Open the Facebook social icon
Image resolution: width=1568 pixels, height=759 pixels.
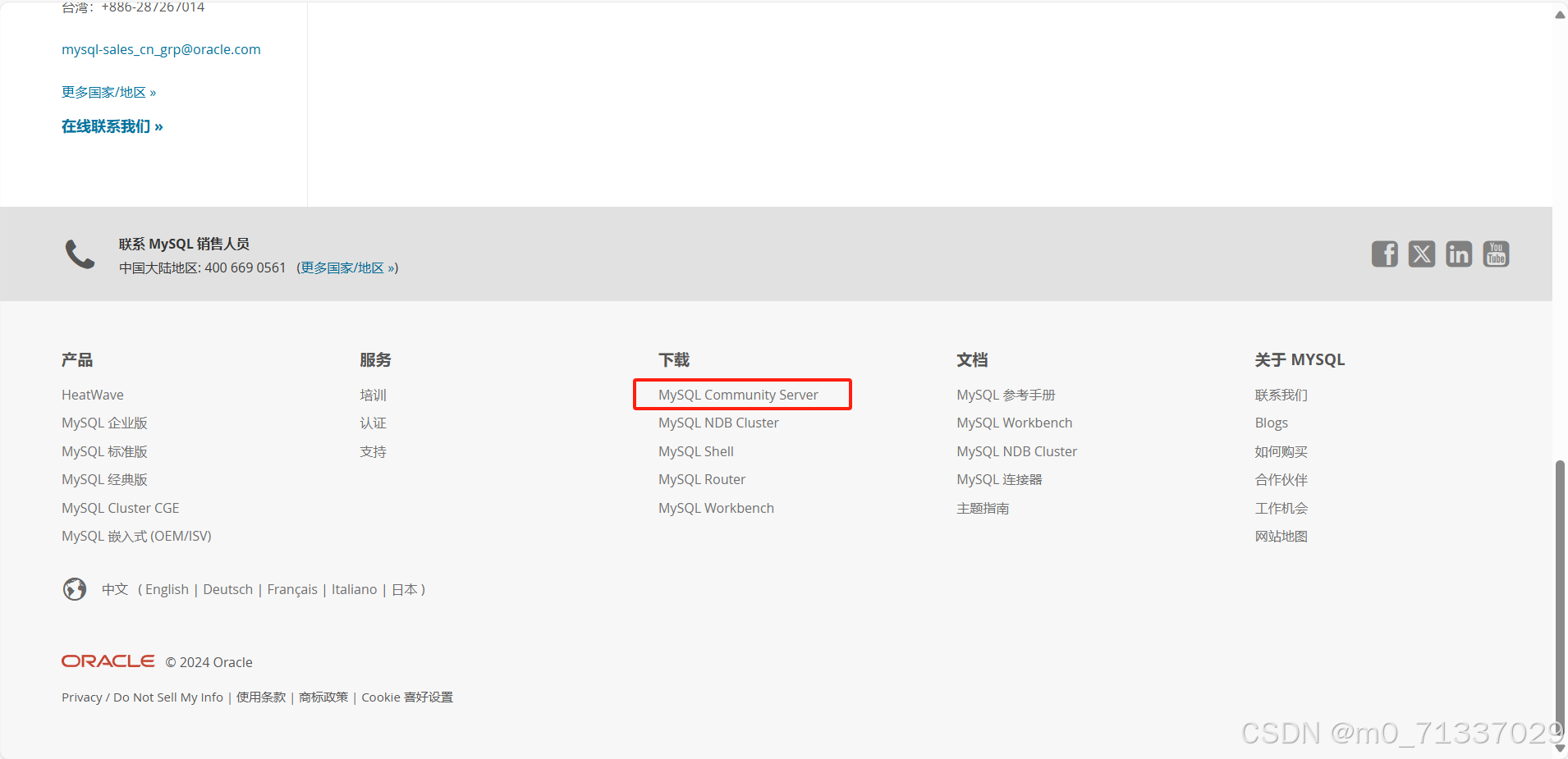tap(1384, 254)
